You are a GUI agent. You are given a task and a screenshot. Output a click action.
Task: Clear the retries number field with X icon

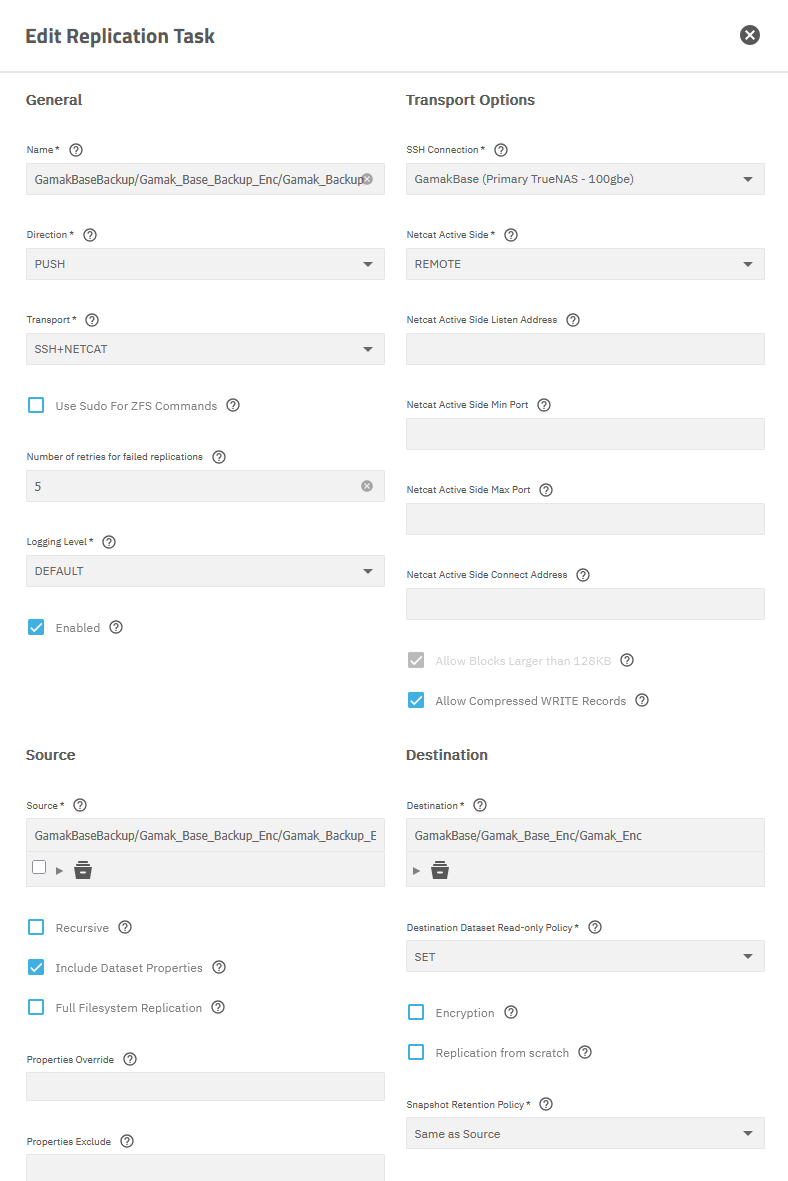[367, 487]
